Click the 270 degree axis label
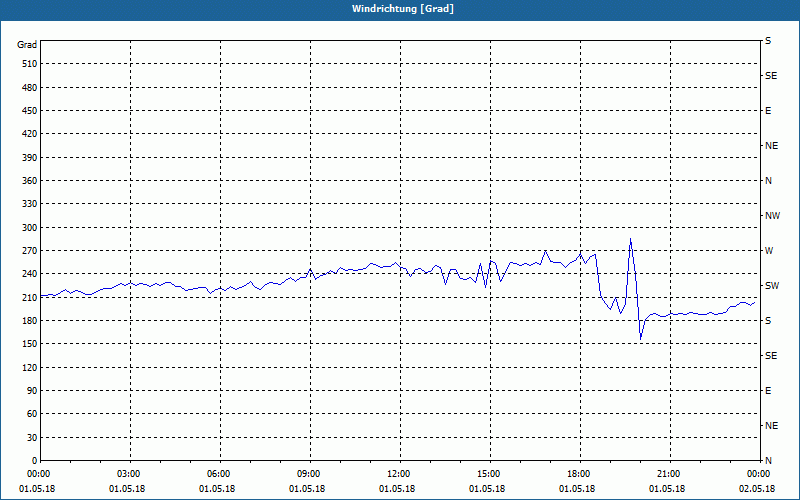This screenshot has height=500, width=800. [30, 251]
